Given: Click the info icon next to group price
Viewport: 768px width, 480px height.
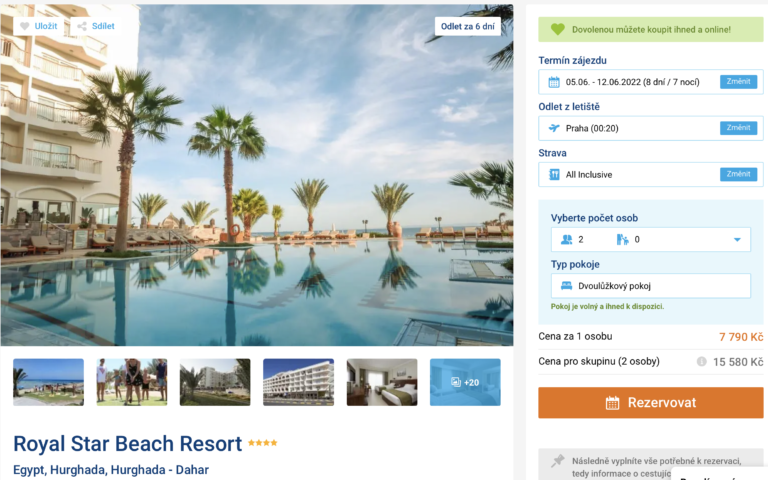Looking at the screenshot, I should 701,361.
